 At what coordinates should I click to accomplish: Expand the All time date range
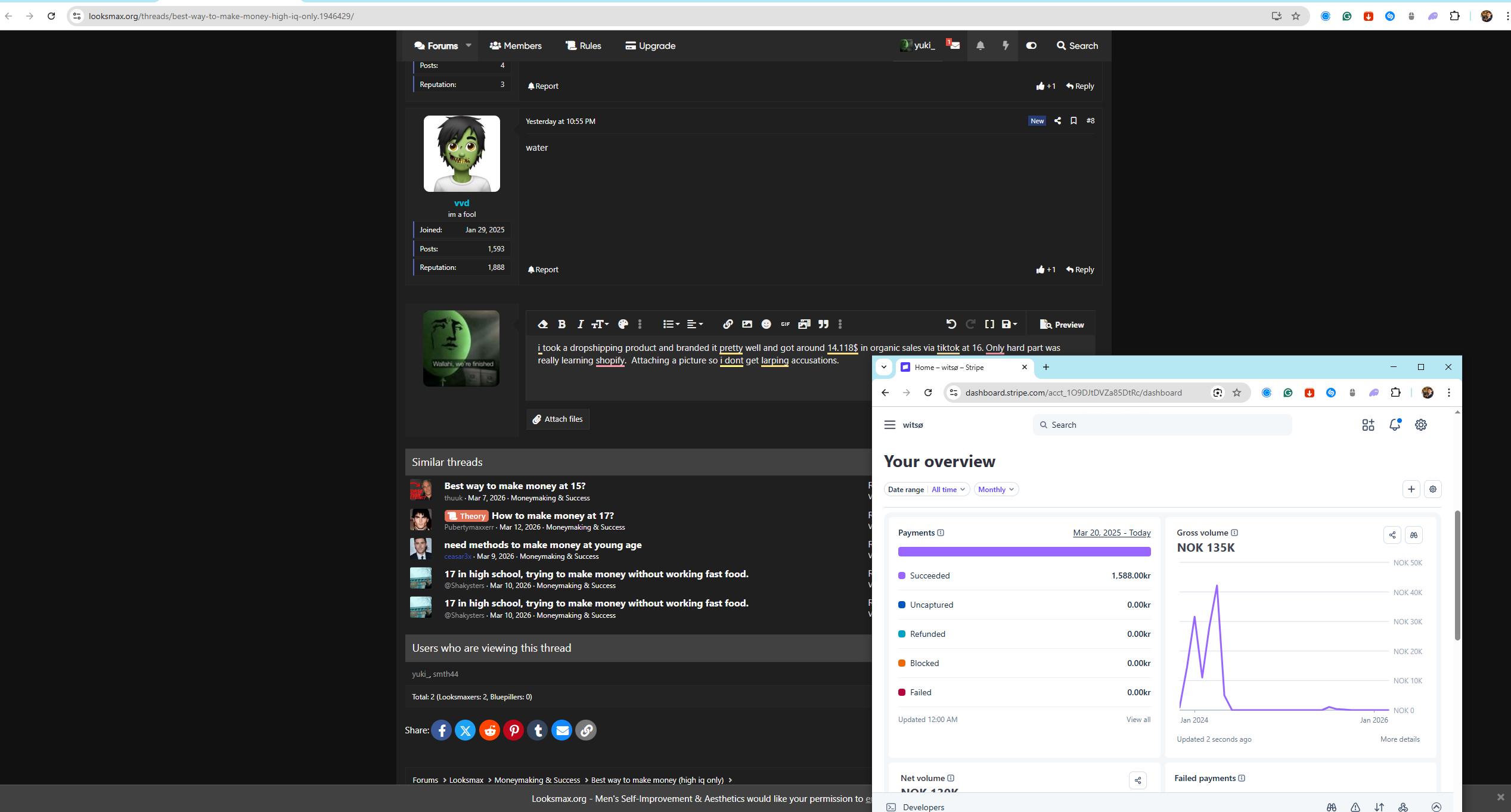pyautogui.click(x=948, y=490)
